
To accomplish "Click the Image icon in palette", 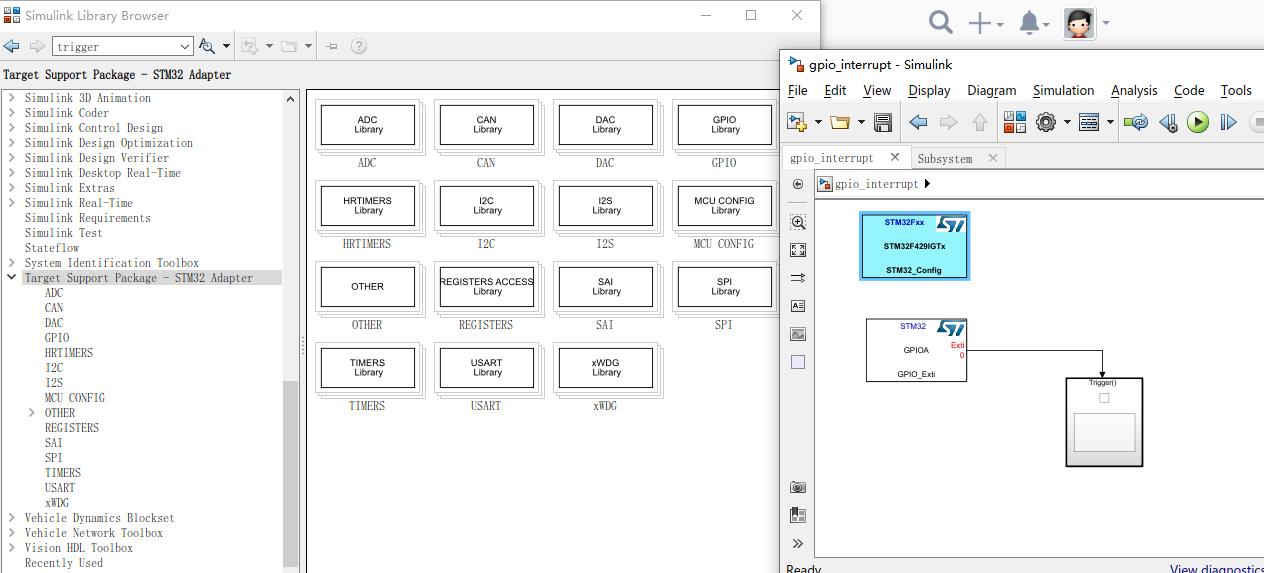I will pyautogui.click(x=797, y=334).
